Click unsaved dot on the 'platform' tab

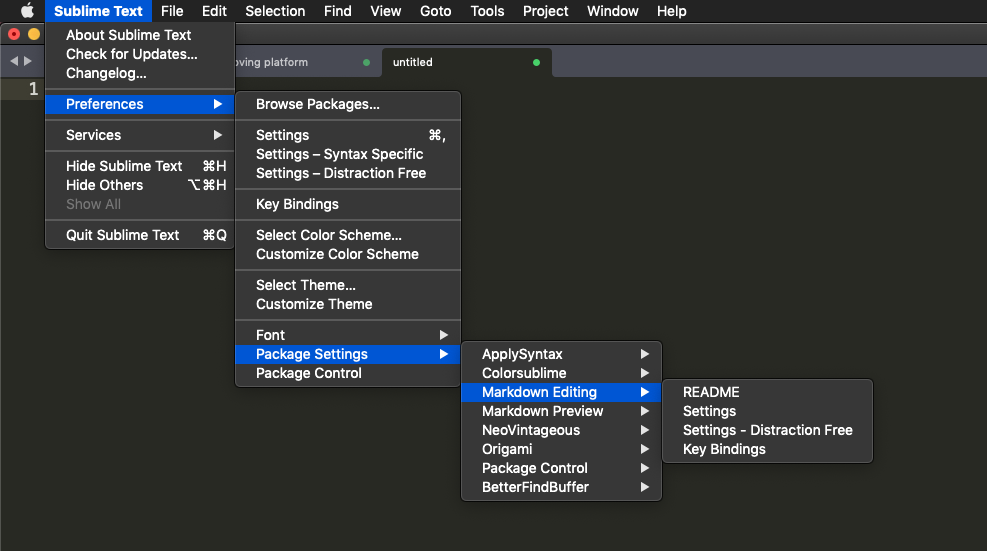[x=366, y=62]
